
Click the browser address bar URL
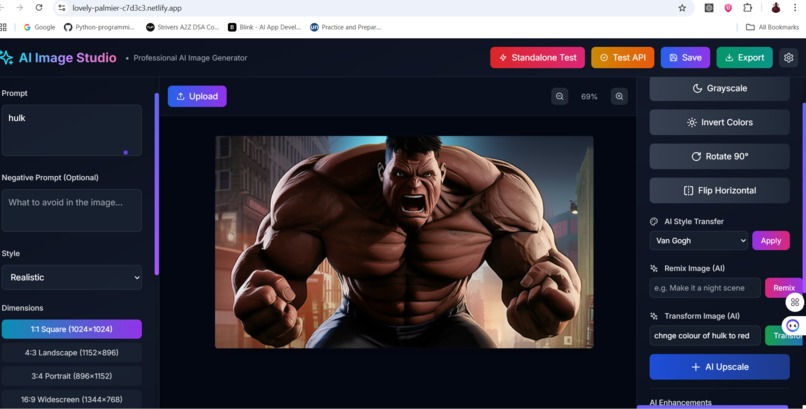click(x=126, y=8)
